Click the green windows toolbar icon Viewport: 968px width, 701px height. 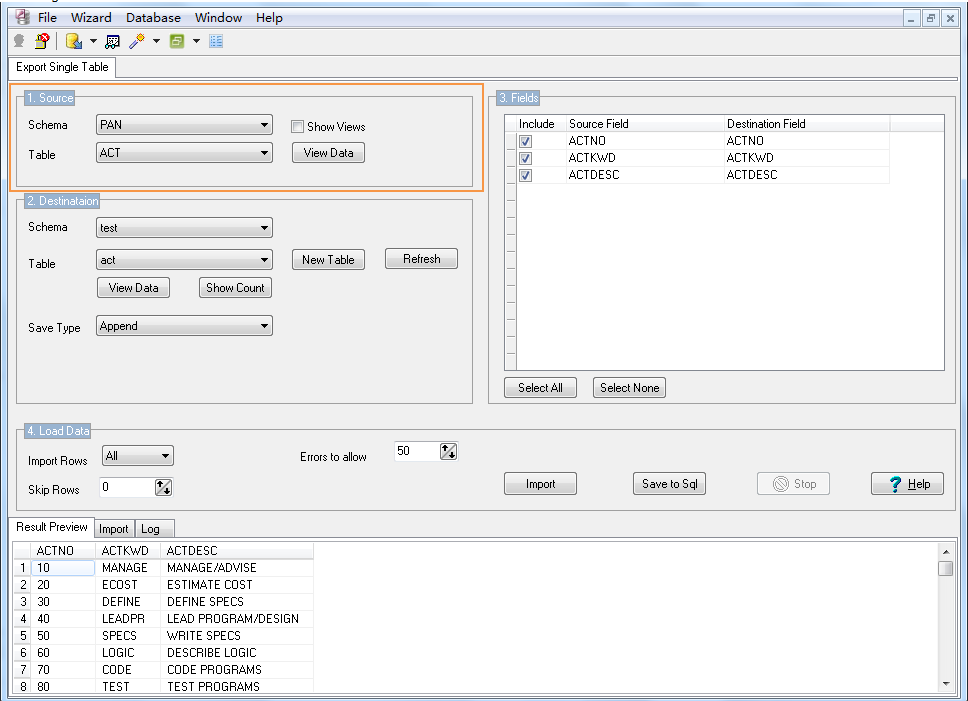(177, 41)
